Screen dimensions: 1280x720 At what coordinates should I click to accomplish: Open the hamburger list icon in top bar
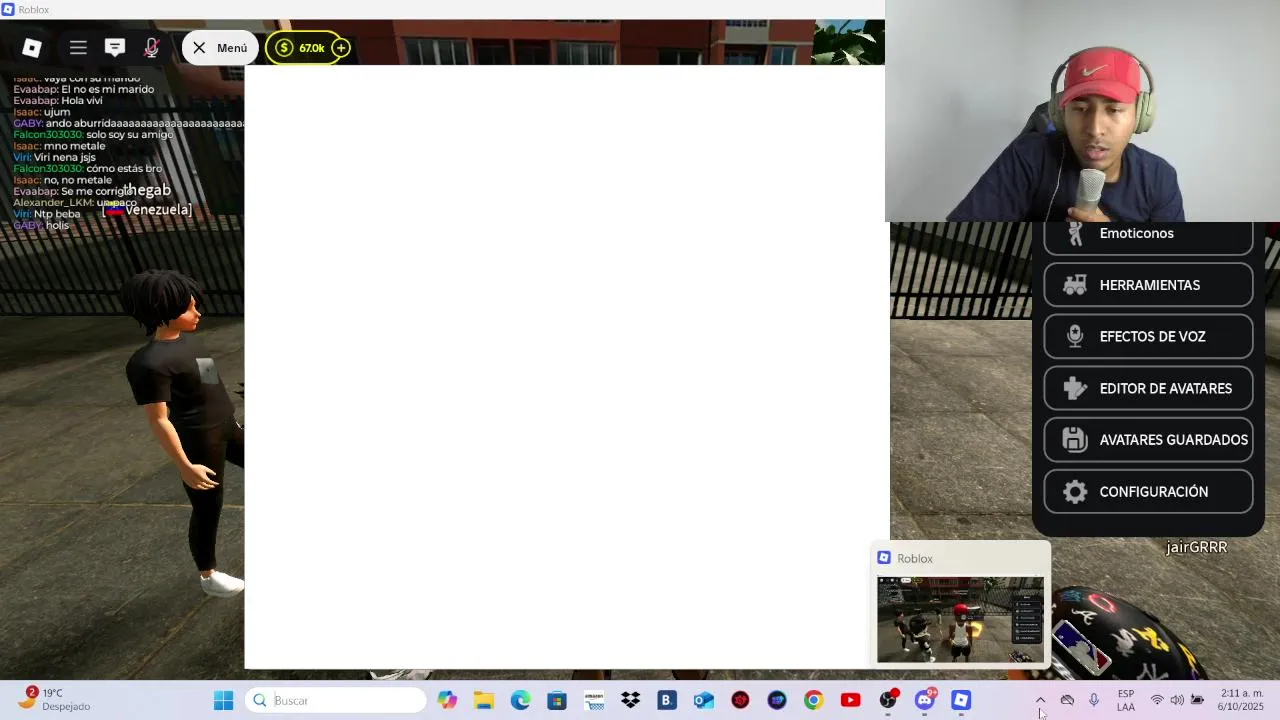(78, 48)
